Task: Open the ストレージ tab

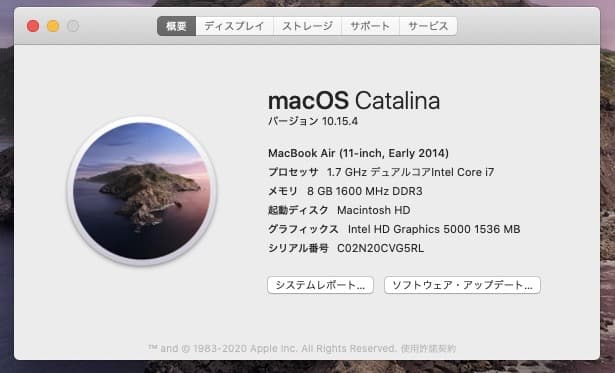Action: click(x=308, y=26)
